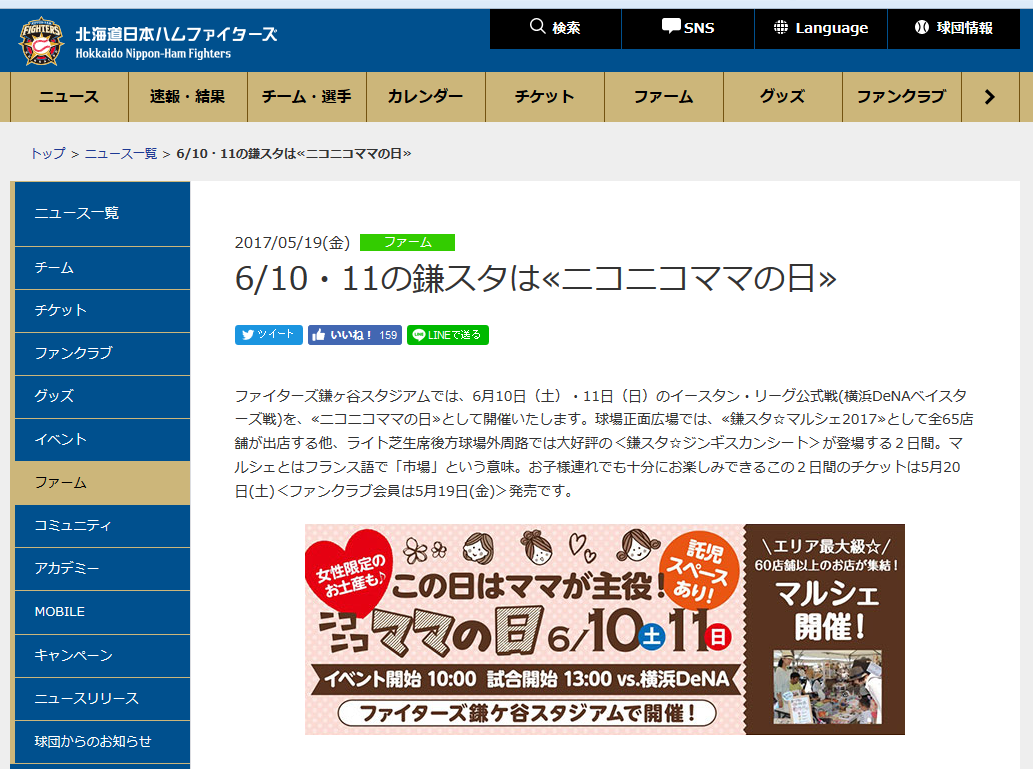
Task: Click the date 2017/05/19(金)
Action: point(293,242)
